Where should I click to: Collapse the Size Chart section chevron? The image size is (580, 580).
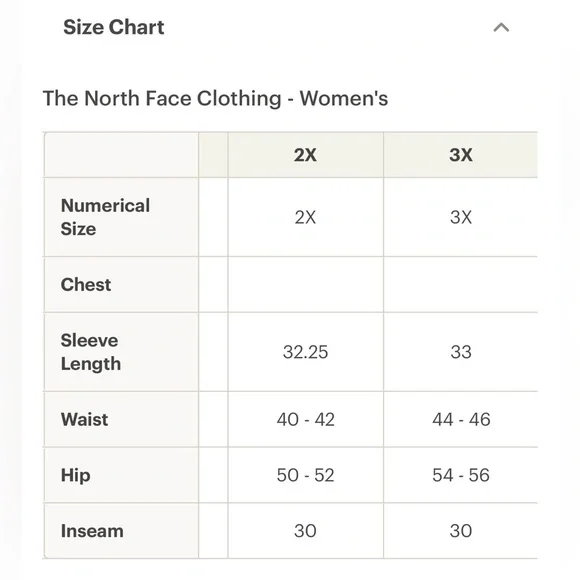tap(501, 27)
